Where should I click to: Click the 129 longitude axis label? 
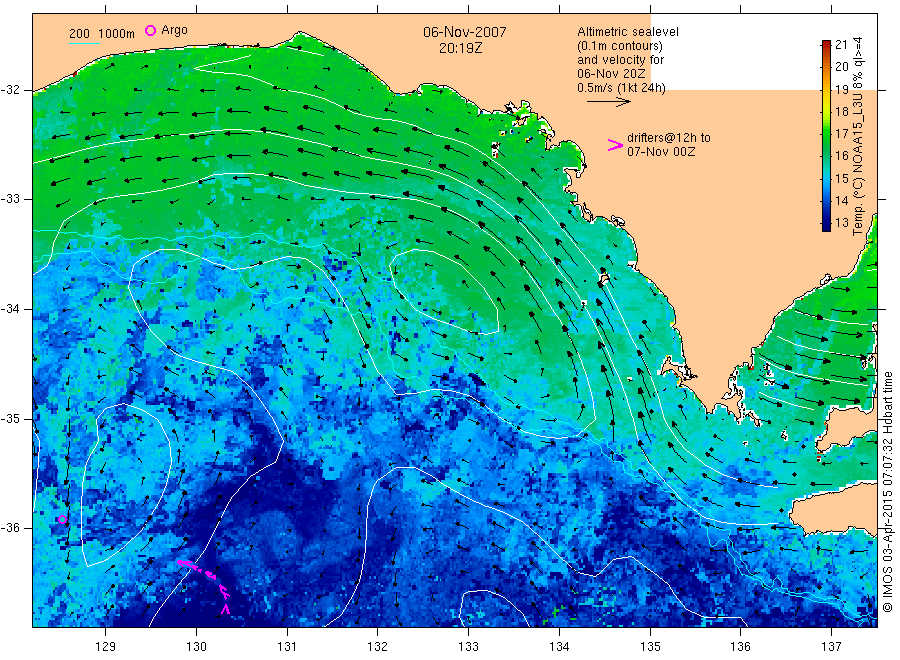[x=106, y=646]
